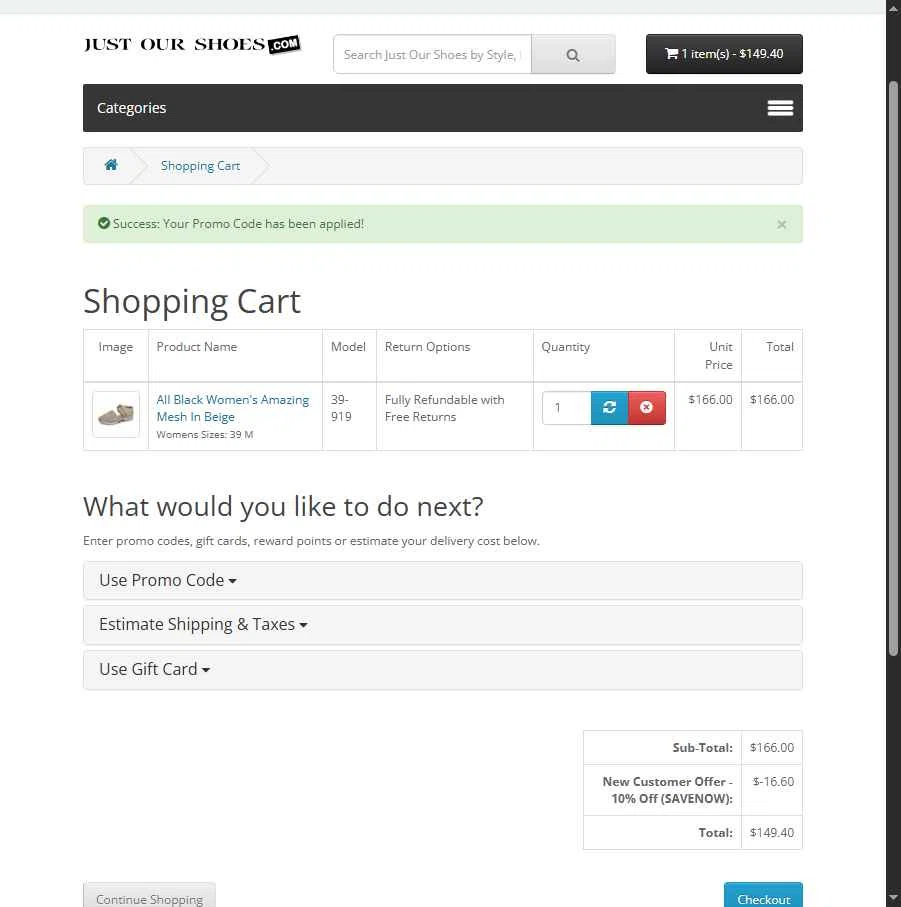
Task: Click the Unit Price column header
Action: click(x=718, y=356)
